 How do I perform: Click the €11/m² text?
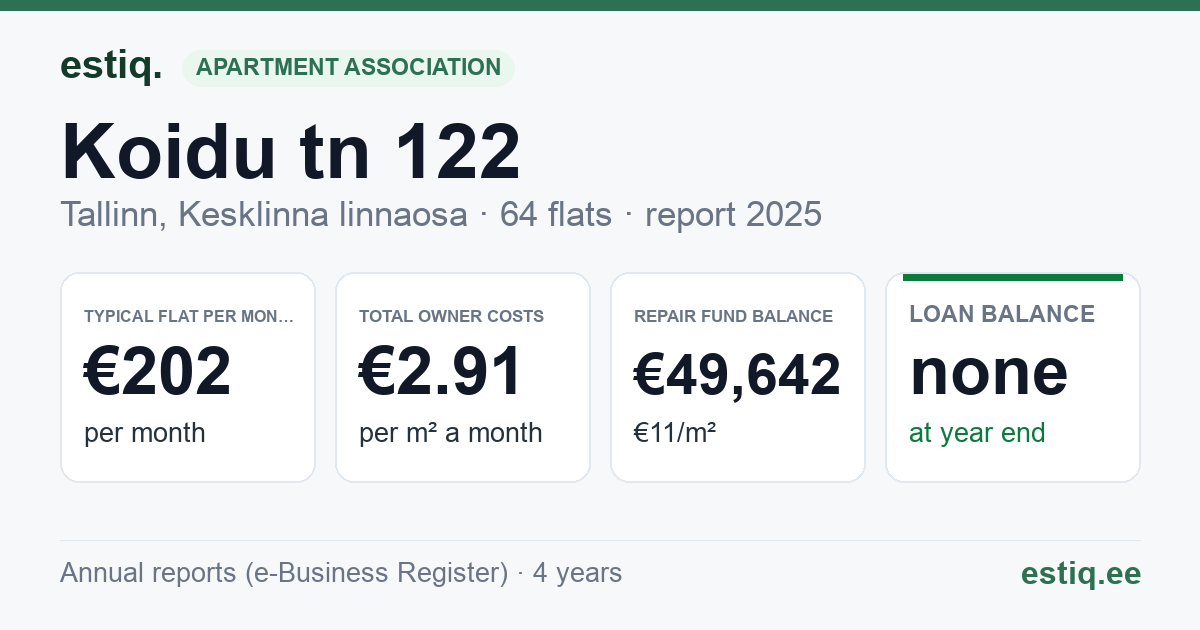point(675,433)
